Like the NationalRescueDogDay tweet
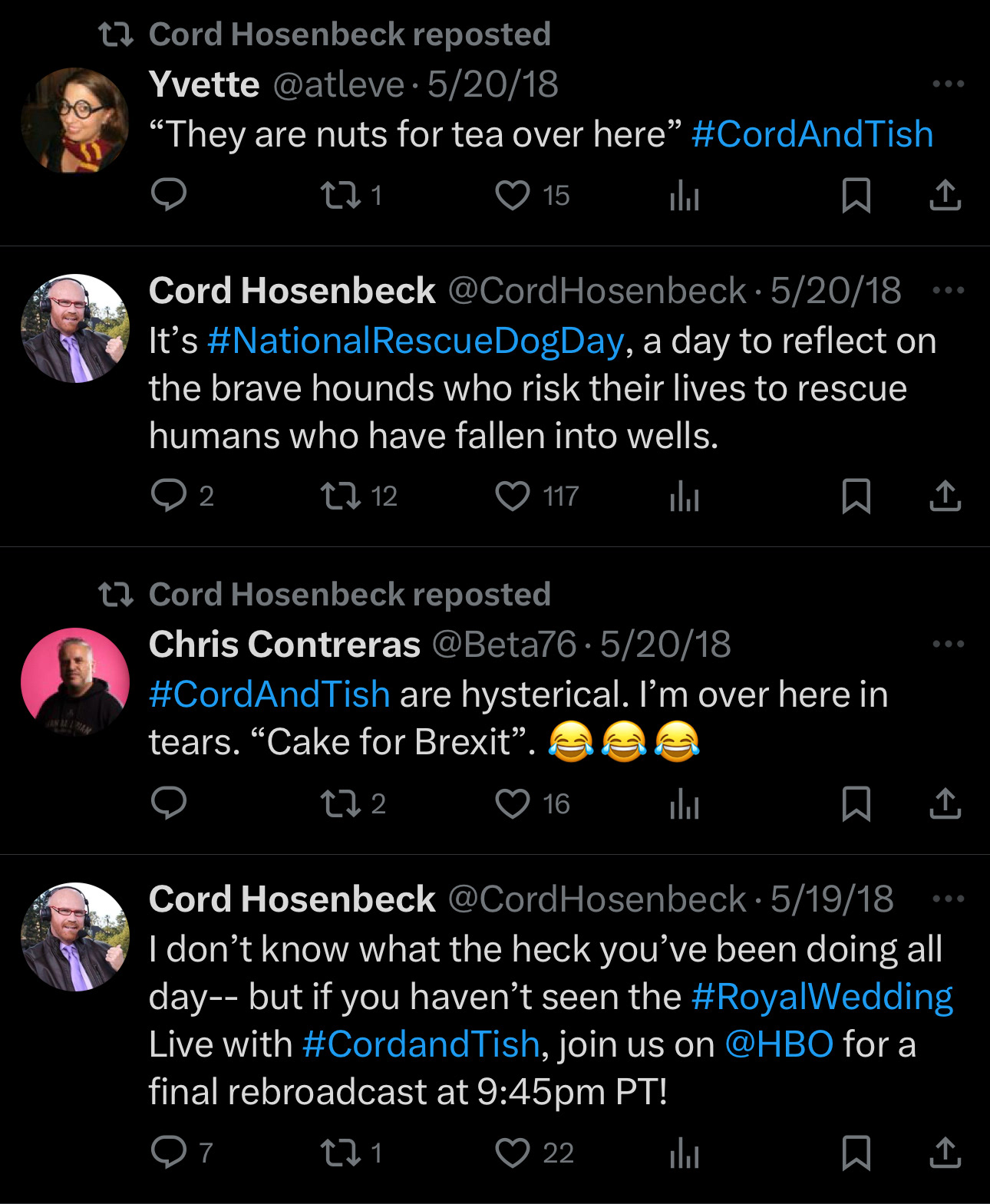990x1204 pixels. 513,496
